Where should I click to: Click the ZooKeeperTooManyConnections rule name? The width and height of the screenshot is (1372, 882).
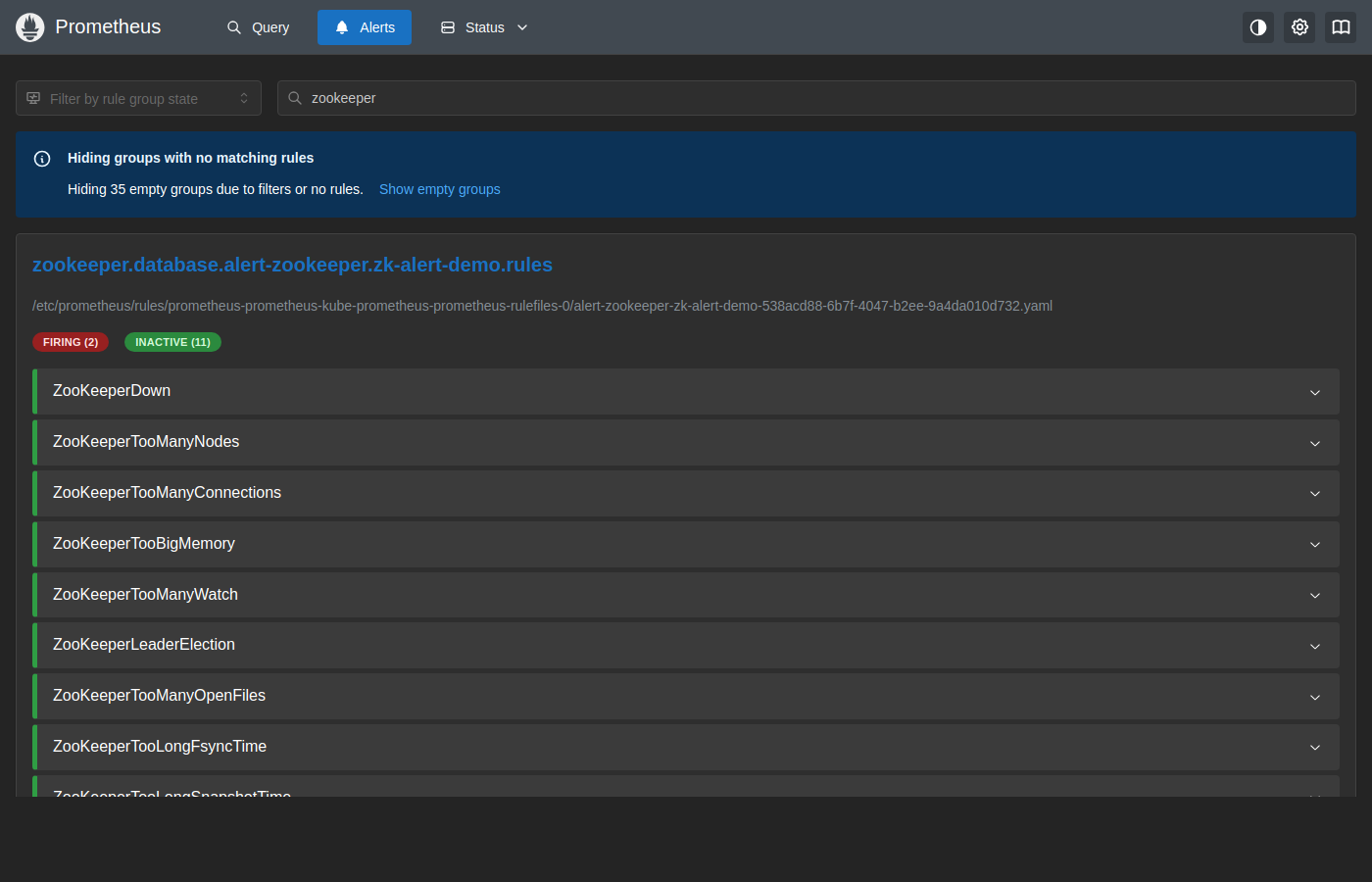[x=167, y=493]
